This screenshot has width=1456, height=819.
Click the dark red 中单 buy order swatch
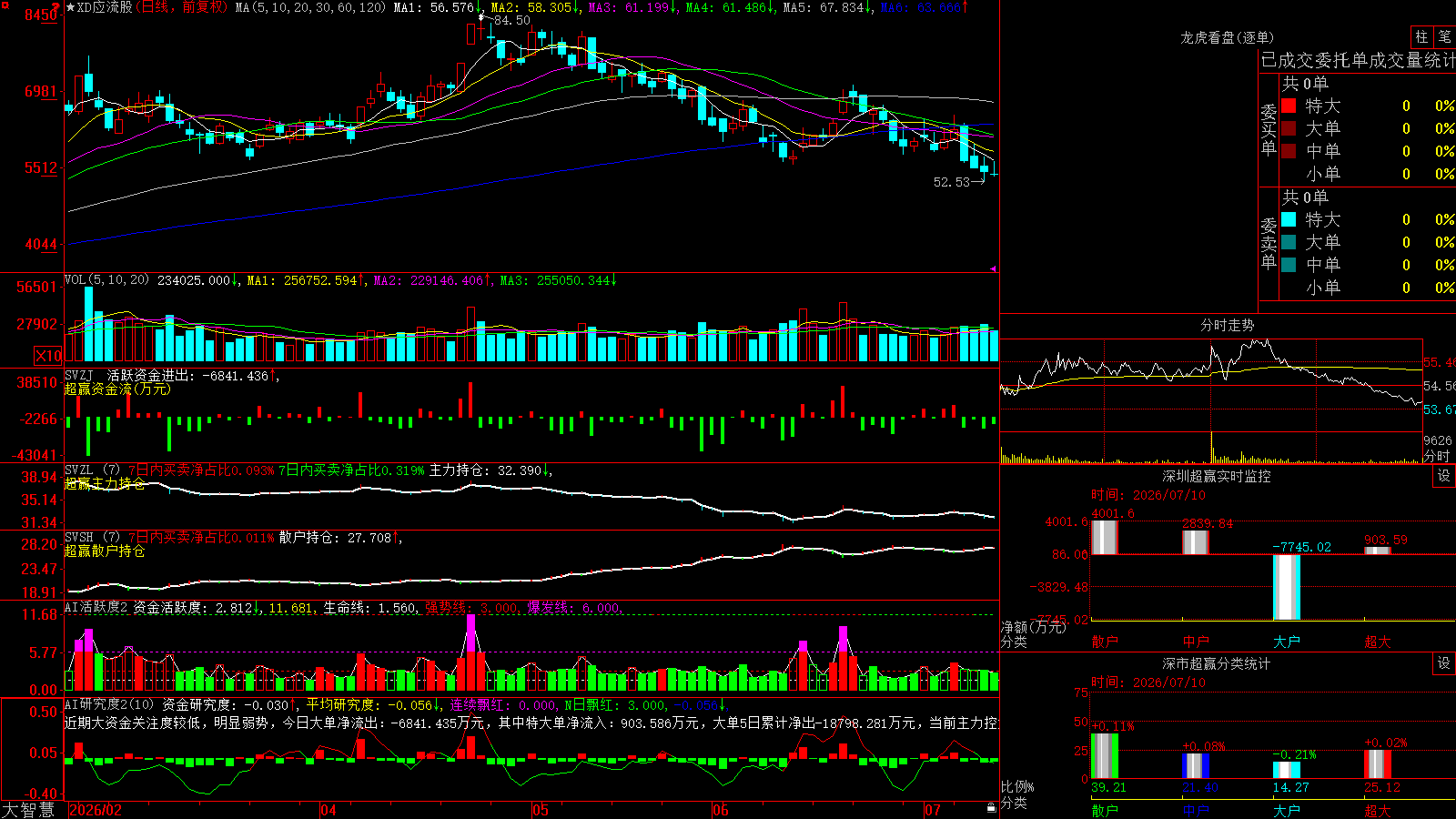[1289, 151]
